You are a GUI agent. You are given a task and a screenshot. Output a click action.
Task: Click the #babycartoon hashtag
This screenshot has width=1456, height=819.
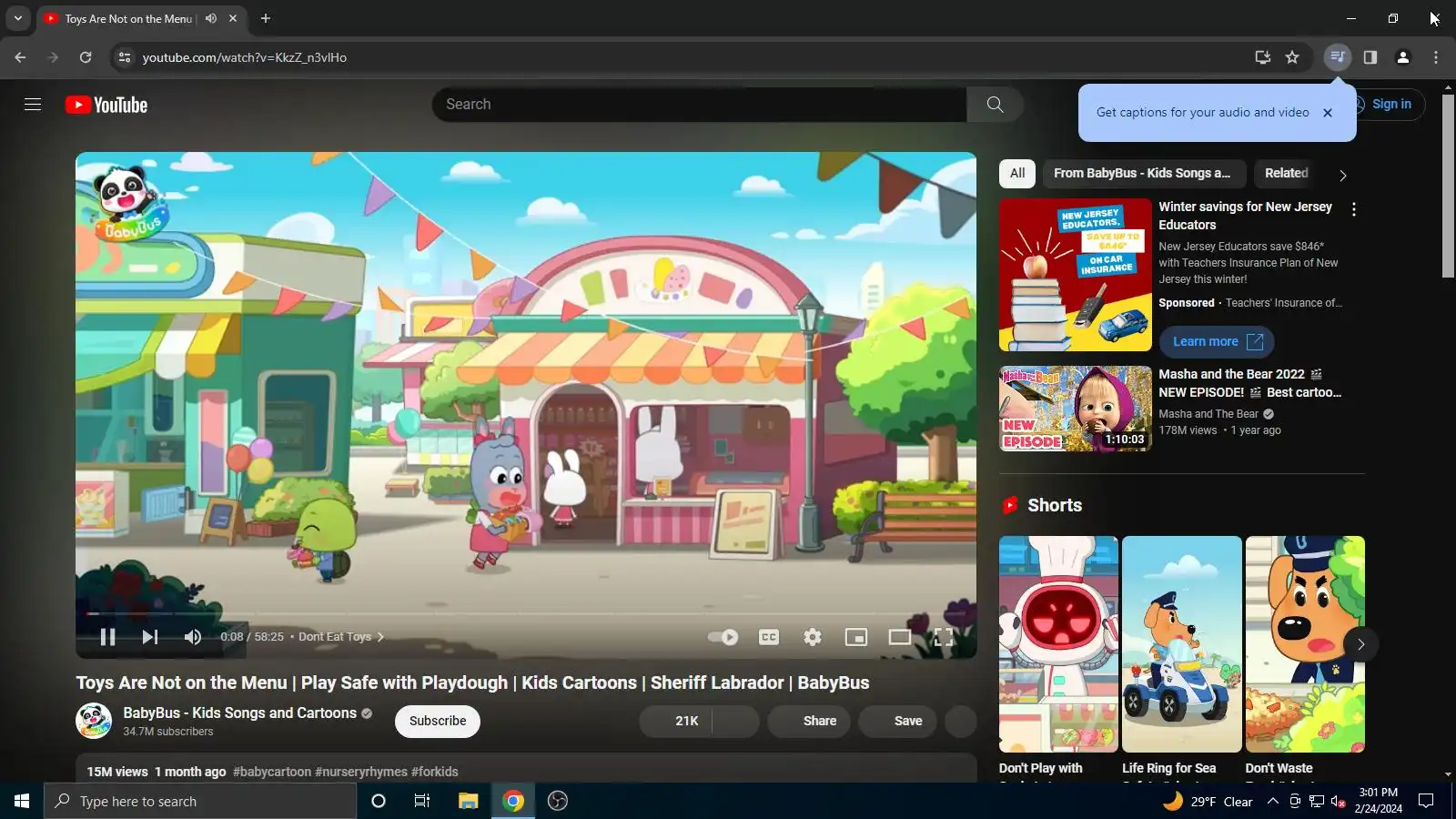[272, 772]
